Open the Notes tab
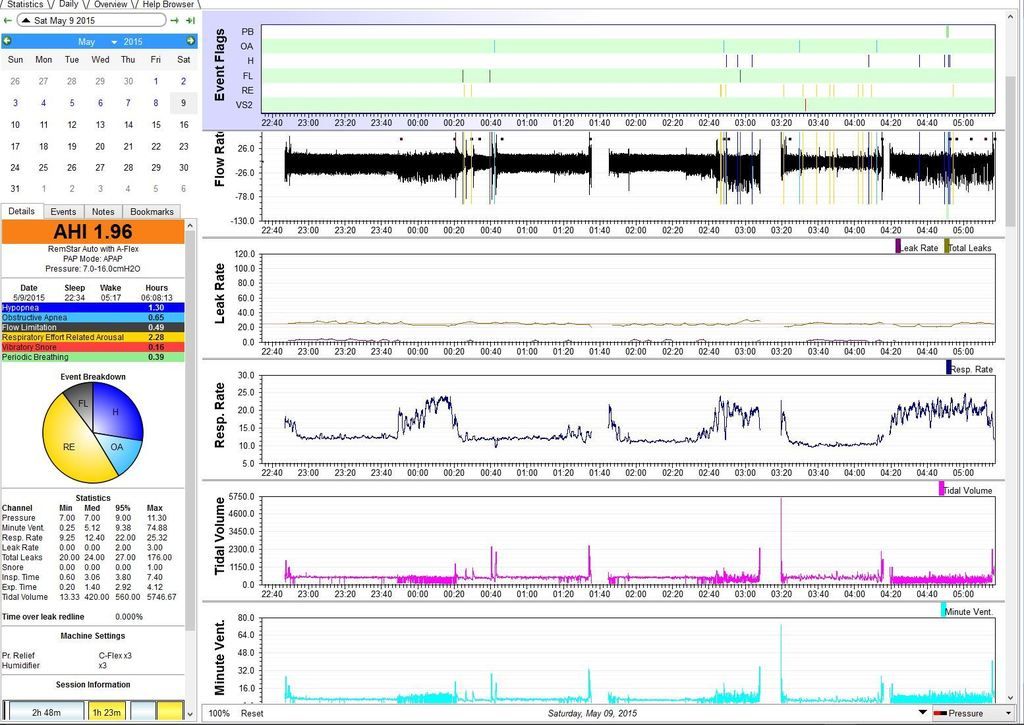The width and height of the screenshot is (1024, 725). click(103, 212)
